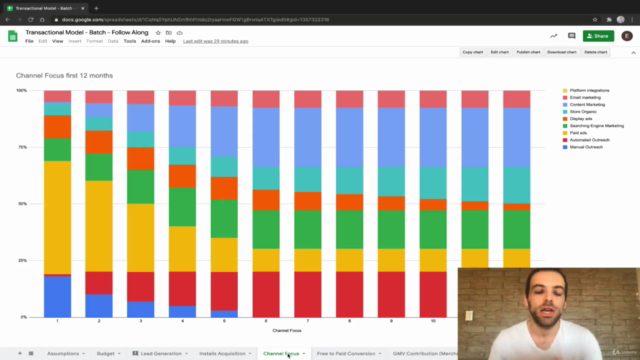This screenshot has height=360, width=640.
Task: Open the comments history icon
Action: (x=571, y=36)
